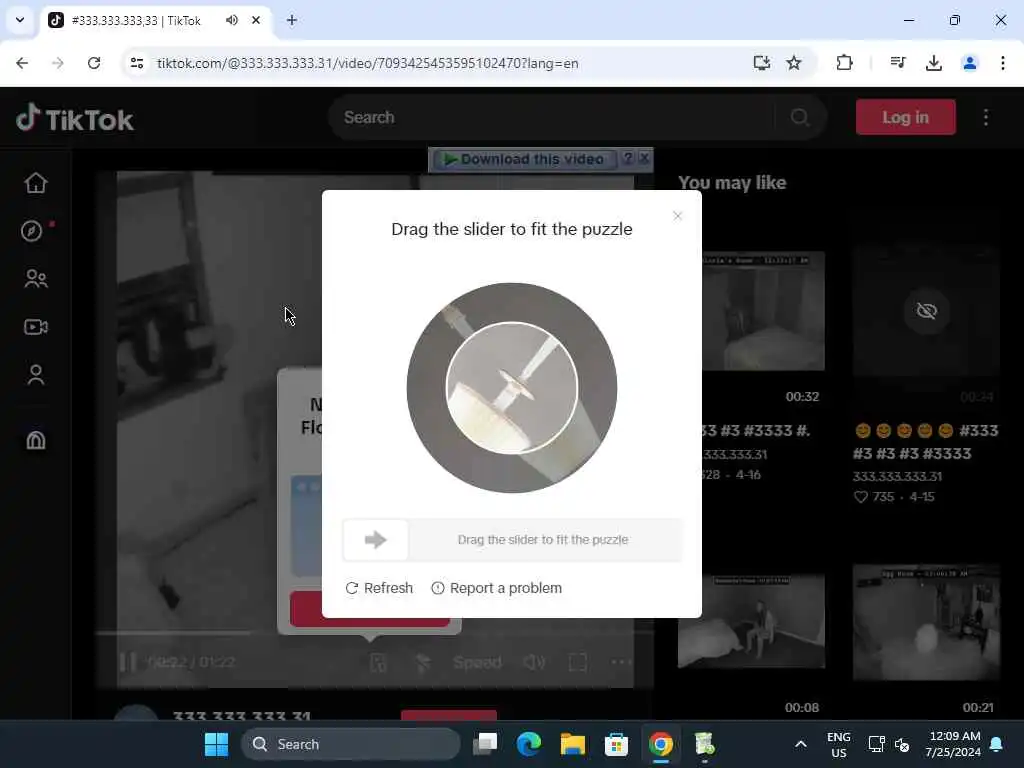The width and height of the screenshot is (1024, 768).
Task: Open the notification bell
Action: point(997,744)
